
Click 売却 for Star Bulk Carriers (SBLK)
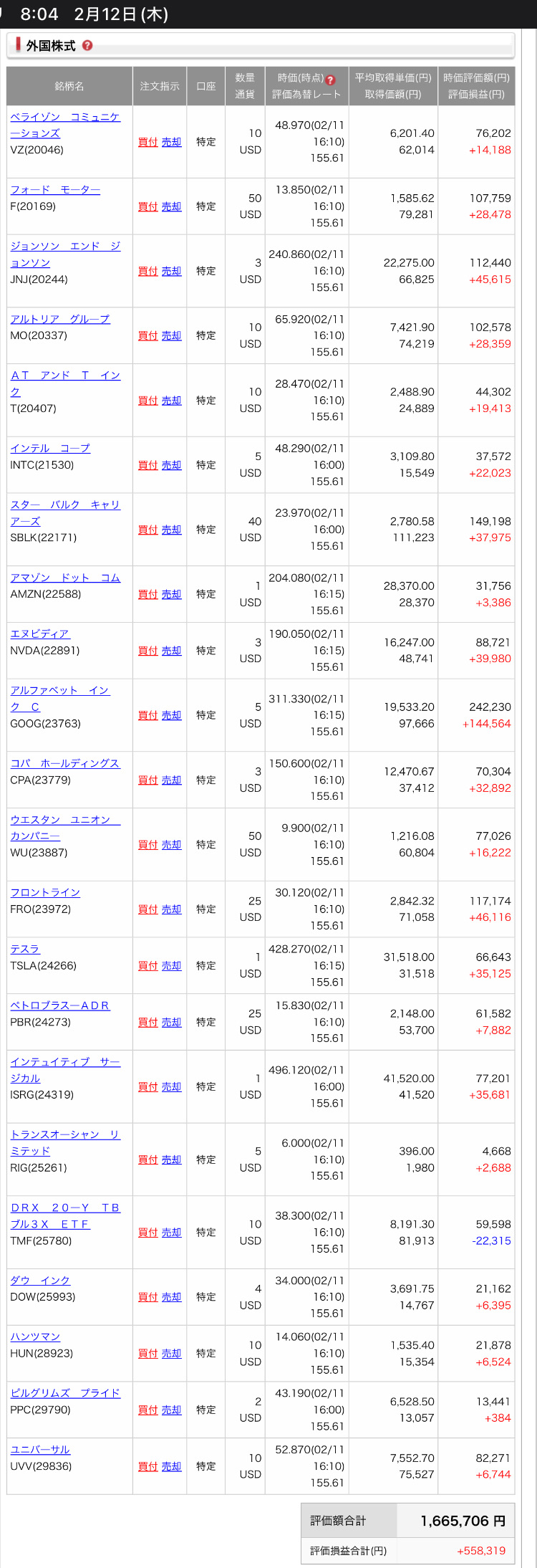click(171, 530)
